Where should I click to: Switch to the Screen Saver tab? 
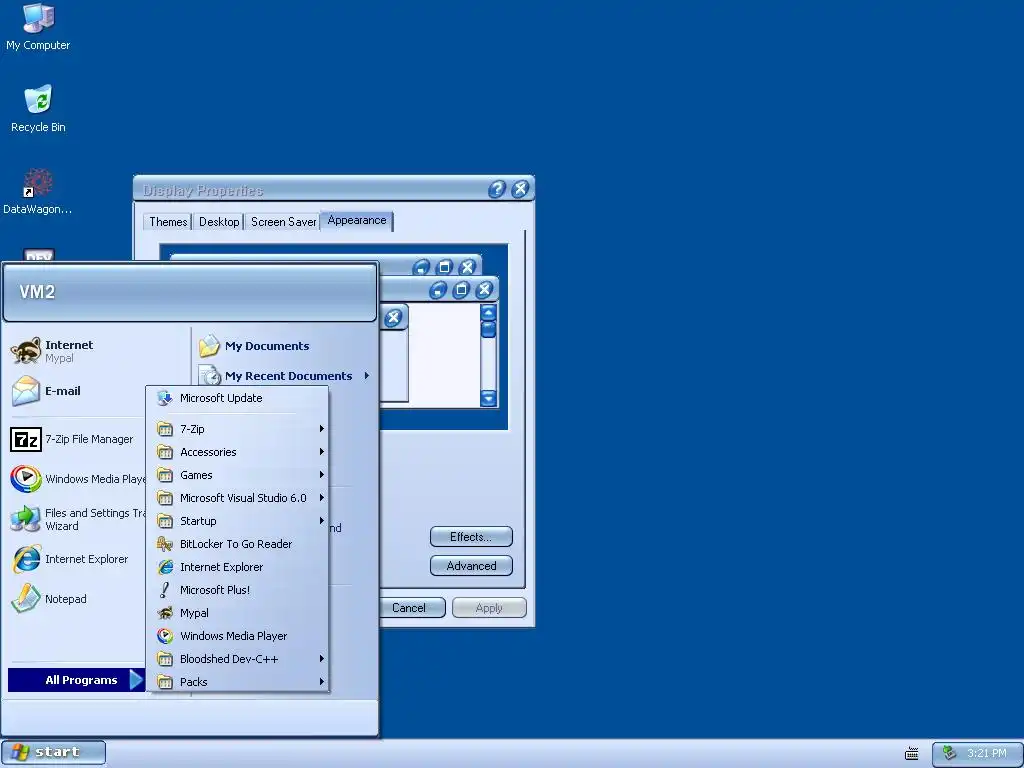click(x=283, y=222)
